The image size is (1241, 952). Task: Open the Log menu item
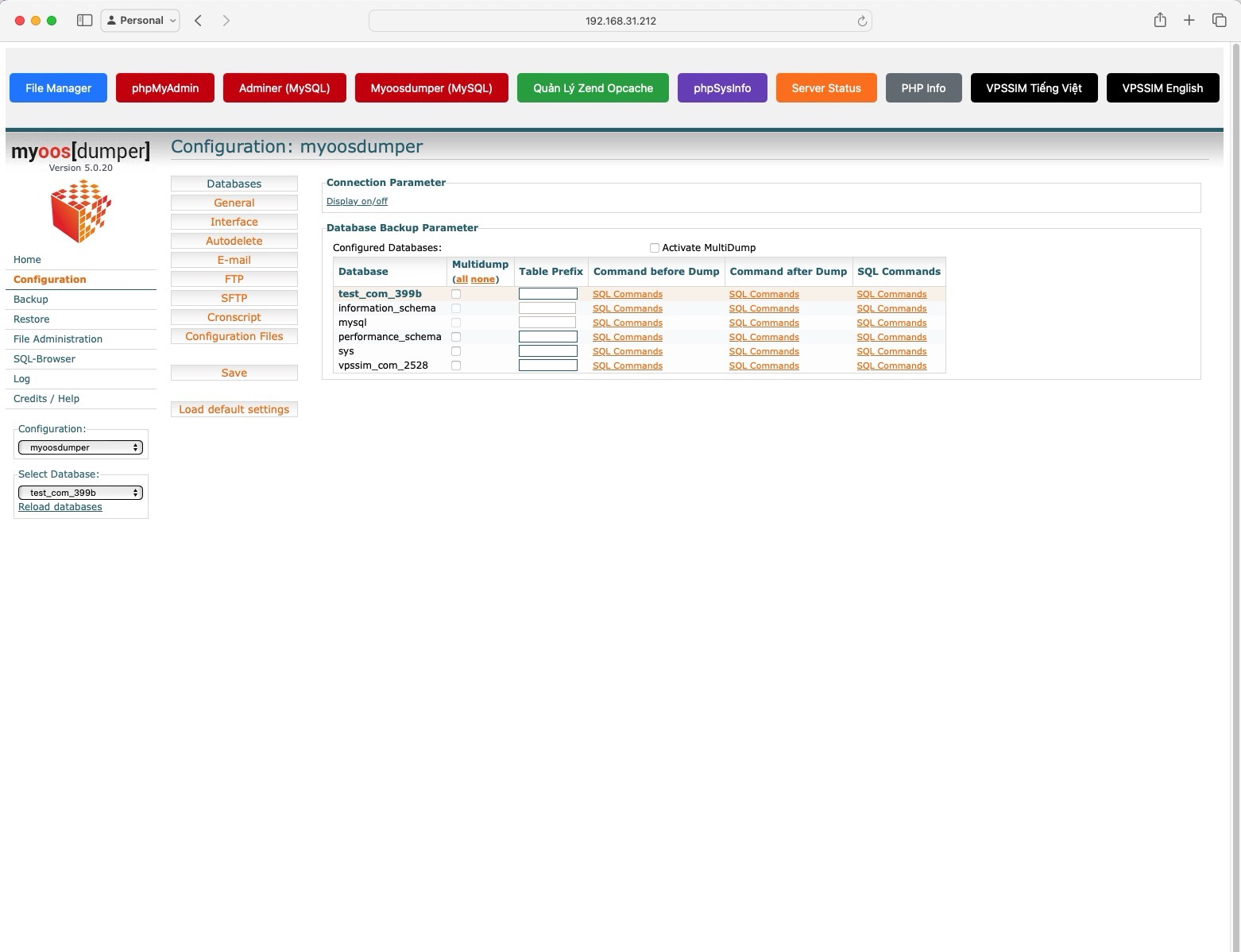click(21, 379)
